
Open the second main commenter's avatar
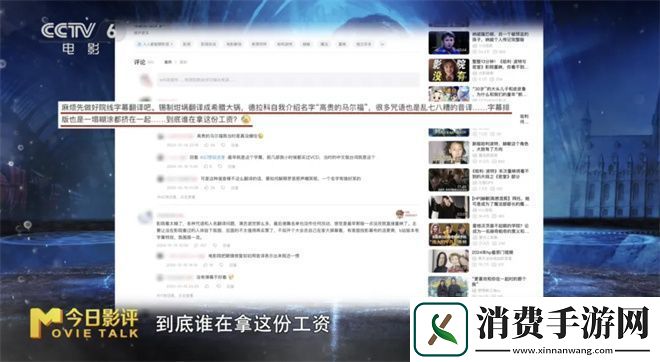pos(145,217)
